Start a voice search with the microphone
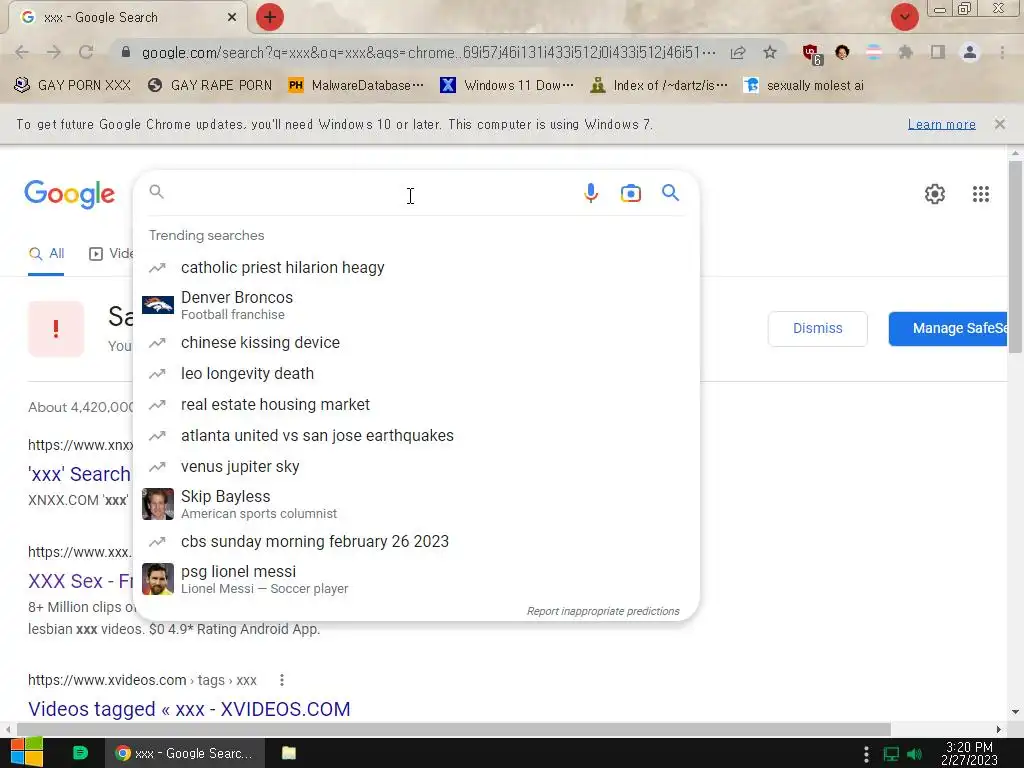The height and width of the screenshot is (768, 1024). (591, 193)
